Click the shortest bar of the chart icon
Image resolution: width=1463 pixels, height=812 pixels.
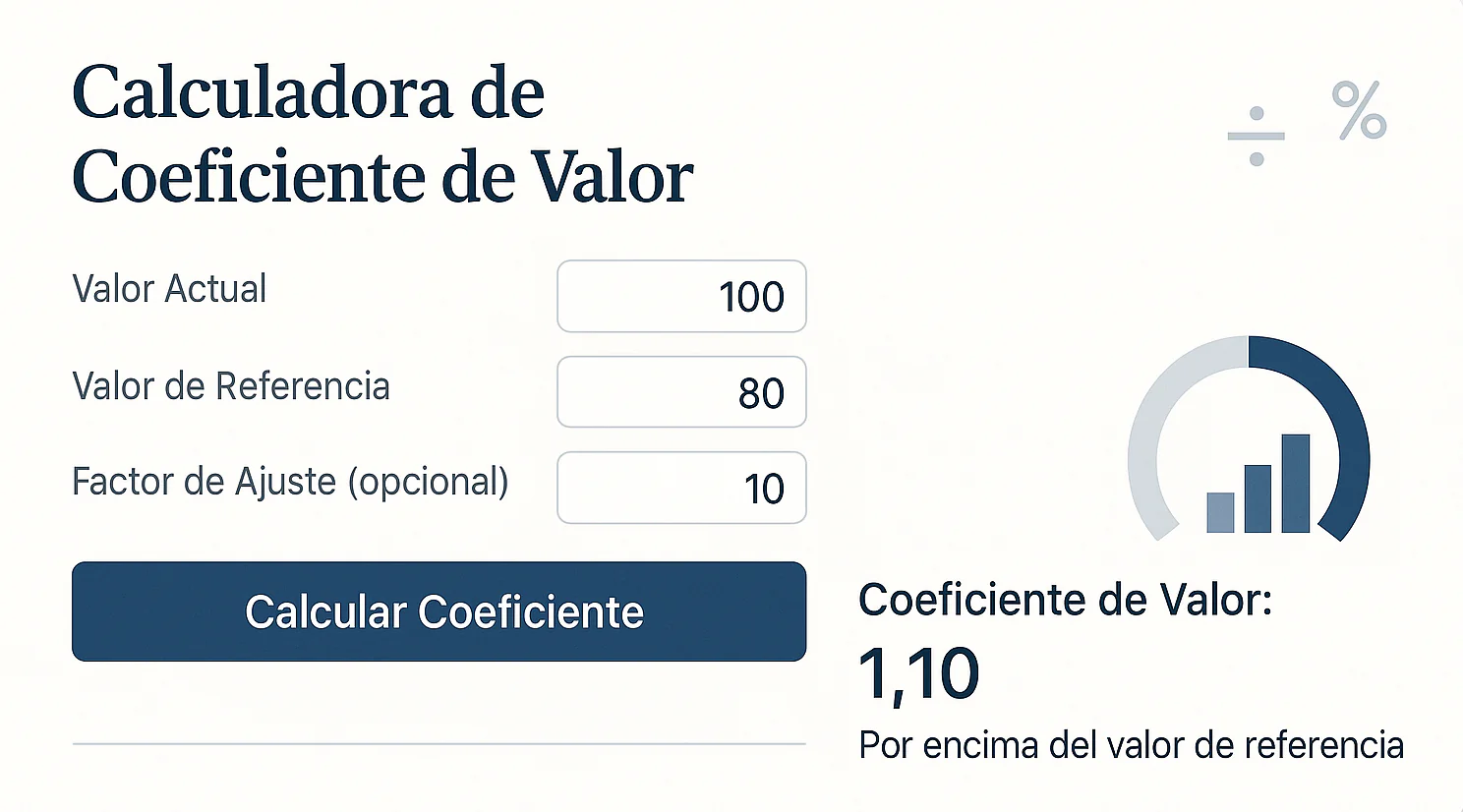pos(1220,511)
